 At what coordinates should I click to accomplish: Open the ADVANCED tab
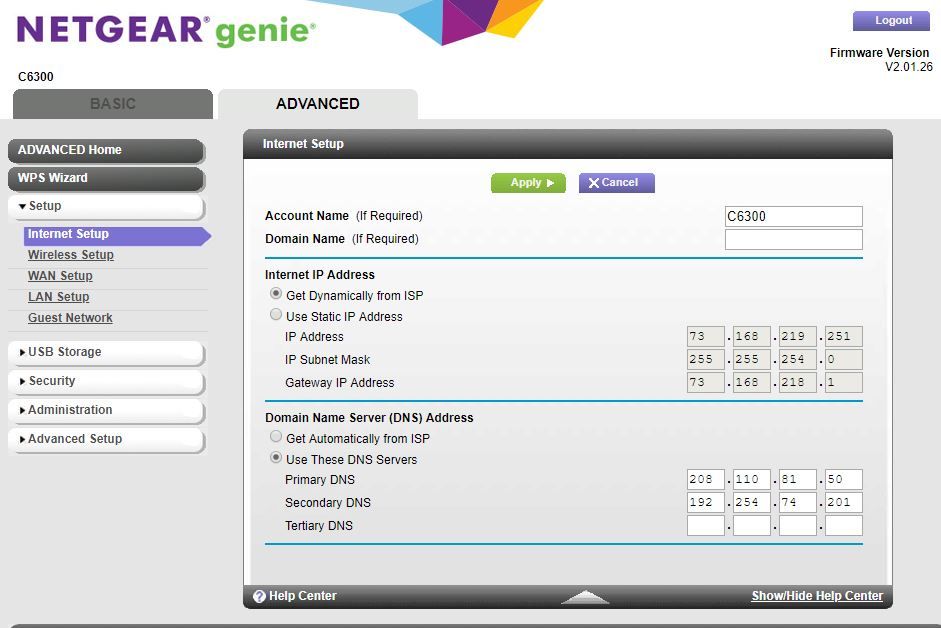coord(318,104)
